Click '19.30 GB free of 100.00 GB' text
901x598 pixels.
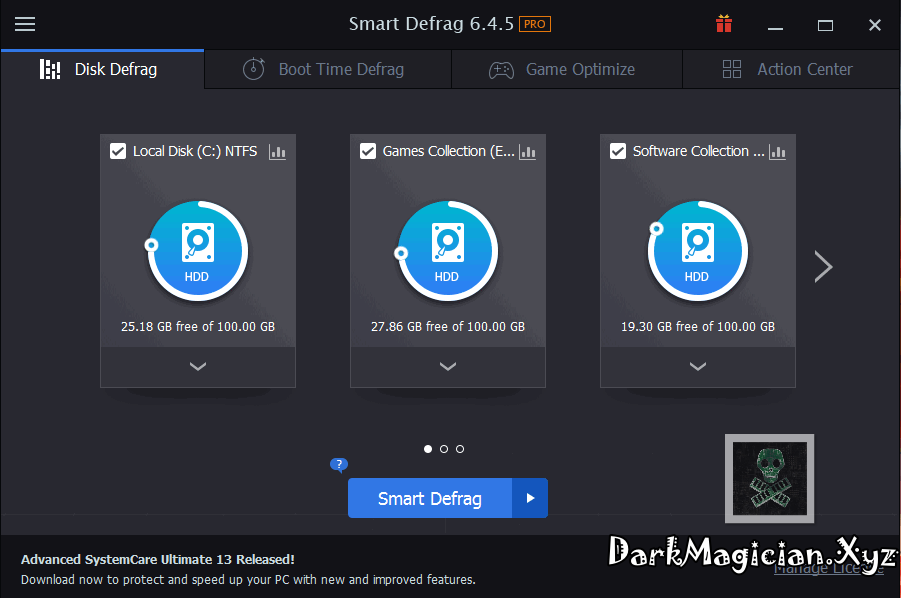(698, 327)
